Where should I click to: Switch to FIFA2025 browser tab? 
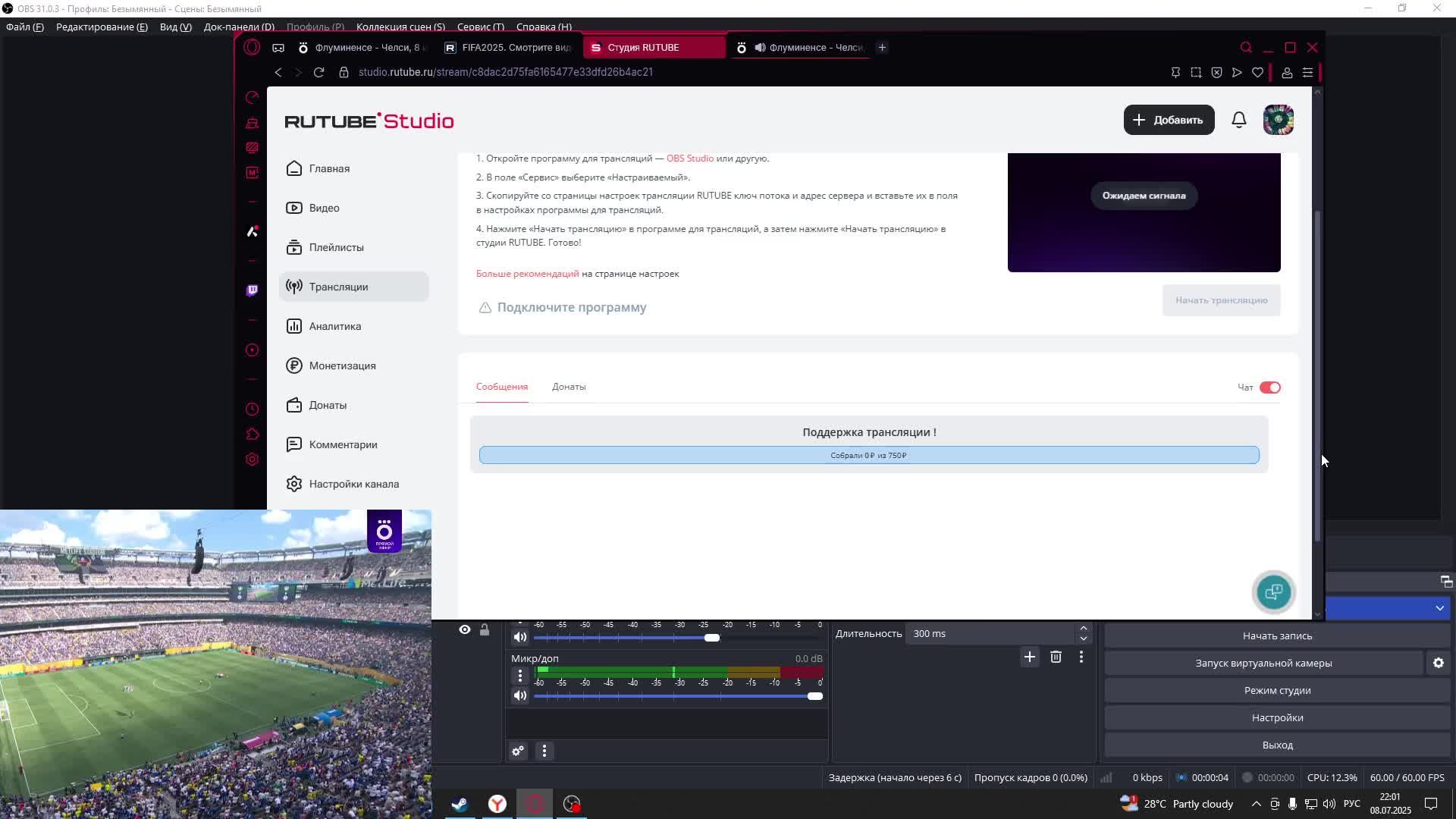click(508, 47)
